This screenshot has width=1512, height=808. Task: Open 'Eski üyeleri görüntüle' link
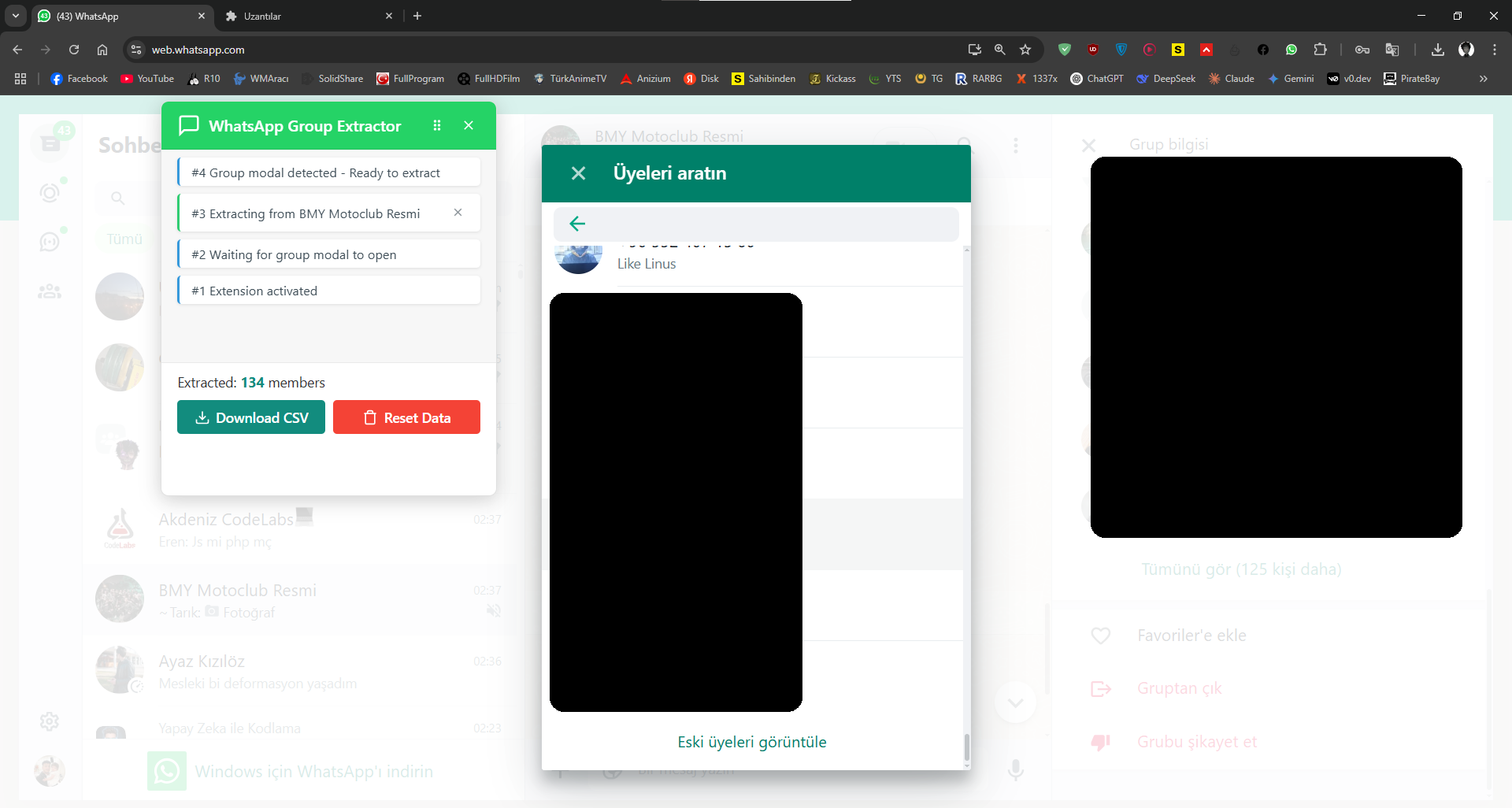(x=752, y=742)
